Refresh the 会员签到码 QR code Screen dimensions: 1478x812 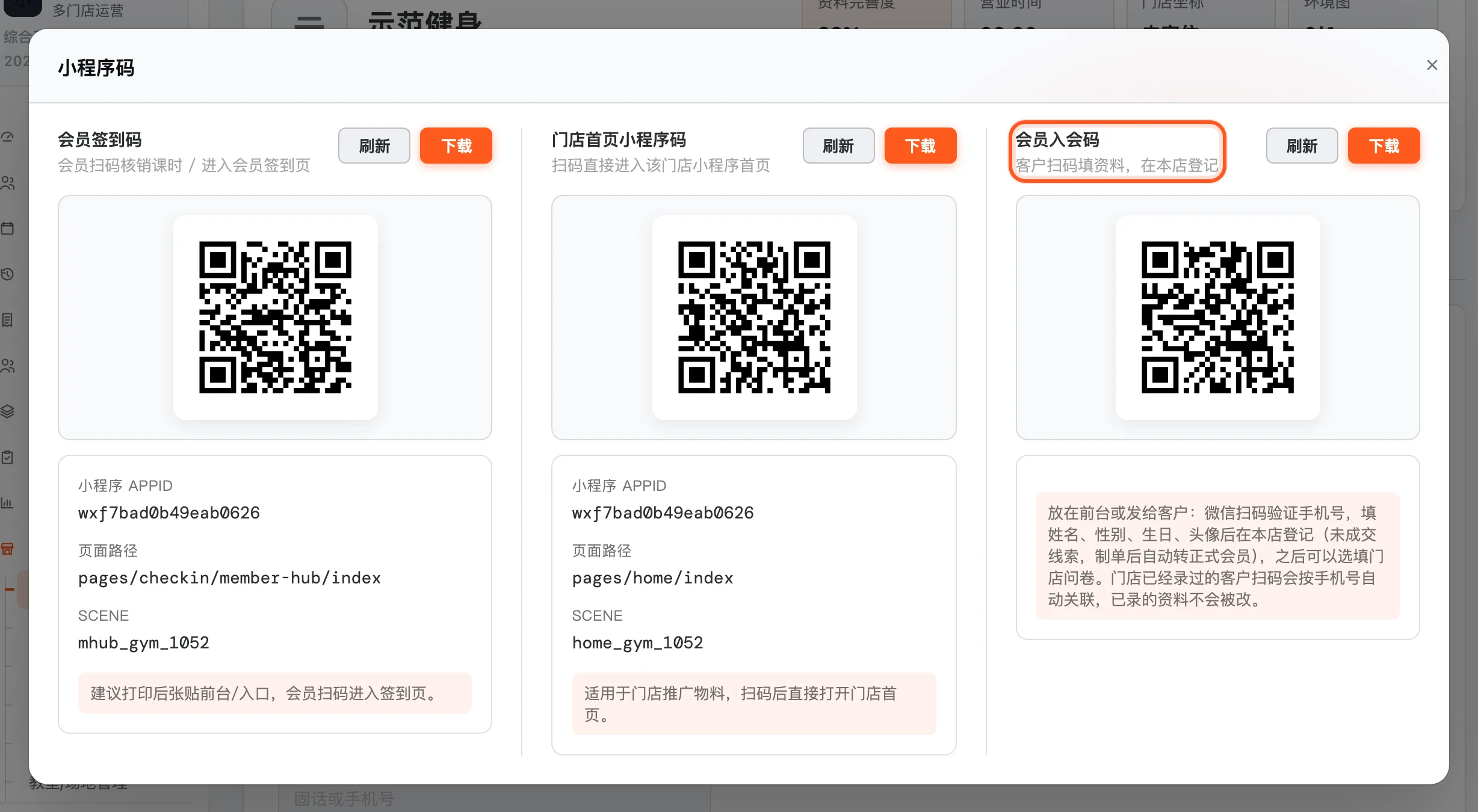(x=374, y=146)
